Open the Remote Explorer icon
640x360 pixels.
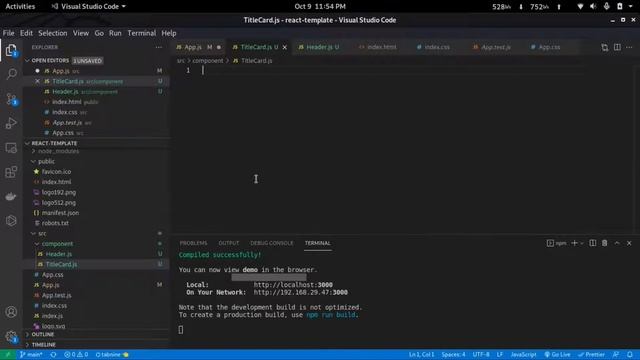tap(11, 148)
